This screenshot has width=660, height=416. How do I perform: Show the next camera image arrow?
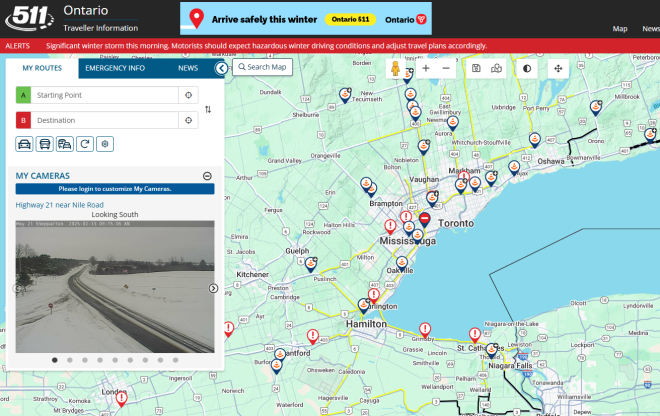tap(213, 288)
